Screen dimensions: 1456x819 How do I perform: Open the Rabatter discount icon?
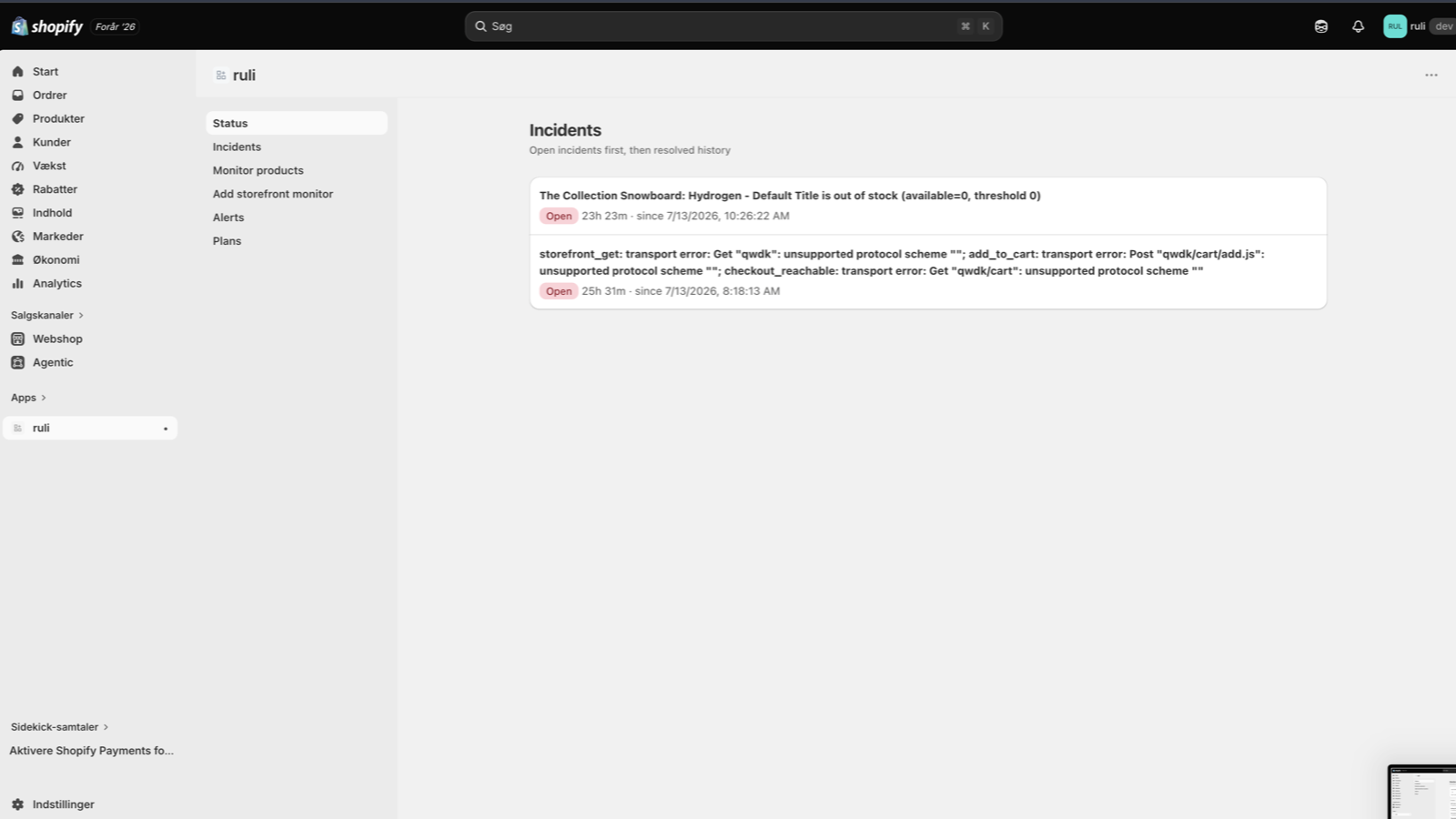[x=17, y=189]
